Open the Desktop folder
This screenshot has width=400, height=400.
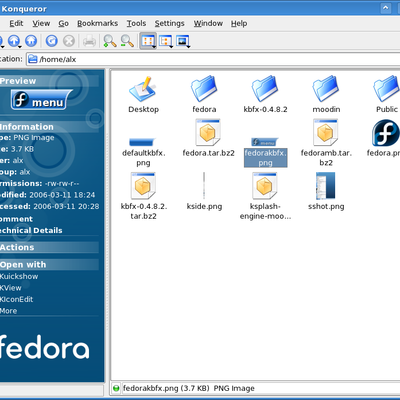pyautogui.click(x=143, y=95)
